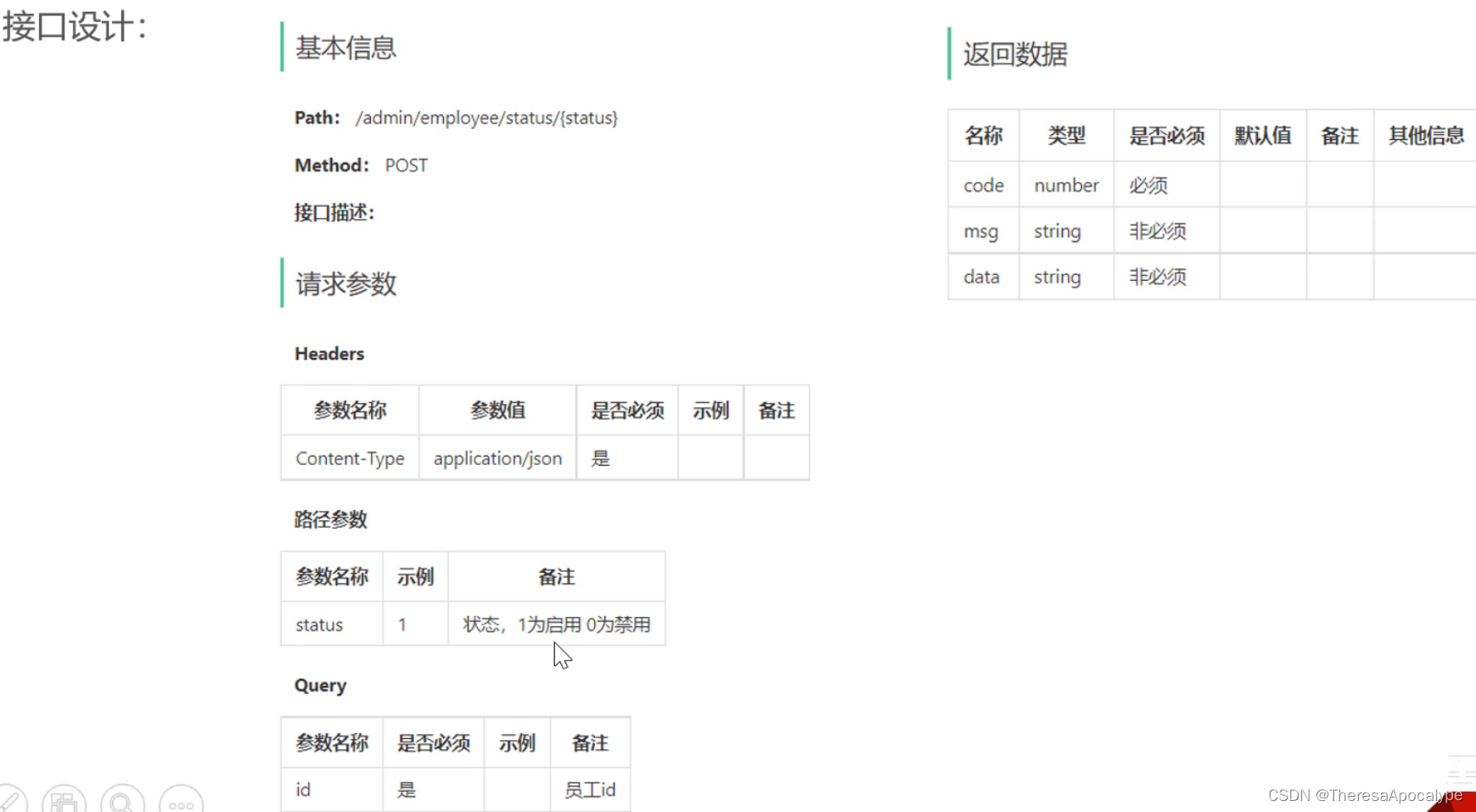Click the '接口描述:' label
The width and height of the screenshot is (1476, 812).
pyautogui.click(x=334, y=213)
